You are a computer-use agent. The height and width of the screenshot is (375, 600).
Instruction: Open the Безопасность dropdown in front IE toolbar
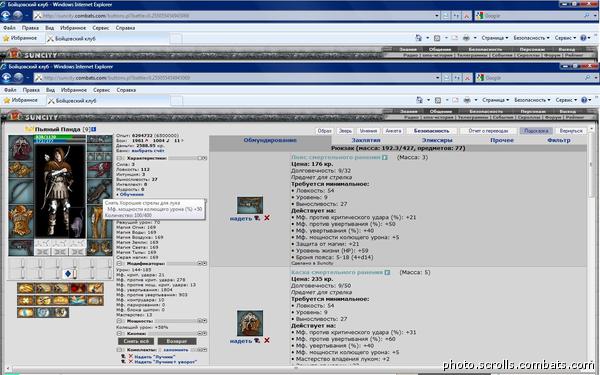pos(532,100)
